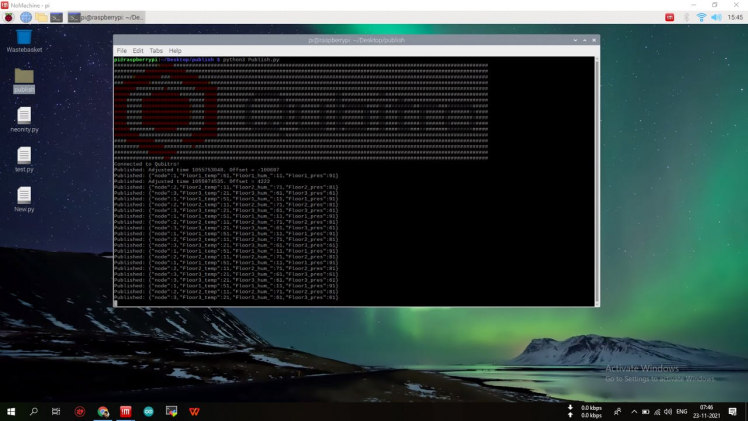Screen dimensions: 748x421
Task: Launch the web browser globe icon
Action: point(26,18)
